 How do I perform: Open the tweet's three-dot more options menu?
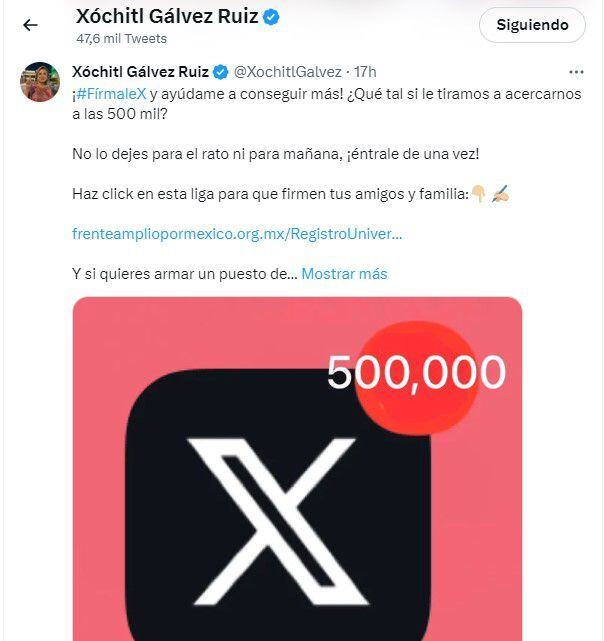(576, 72)
